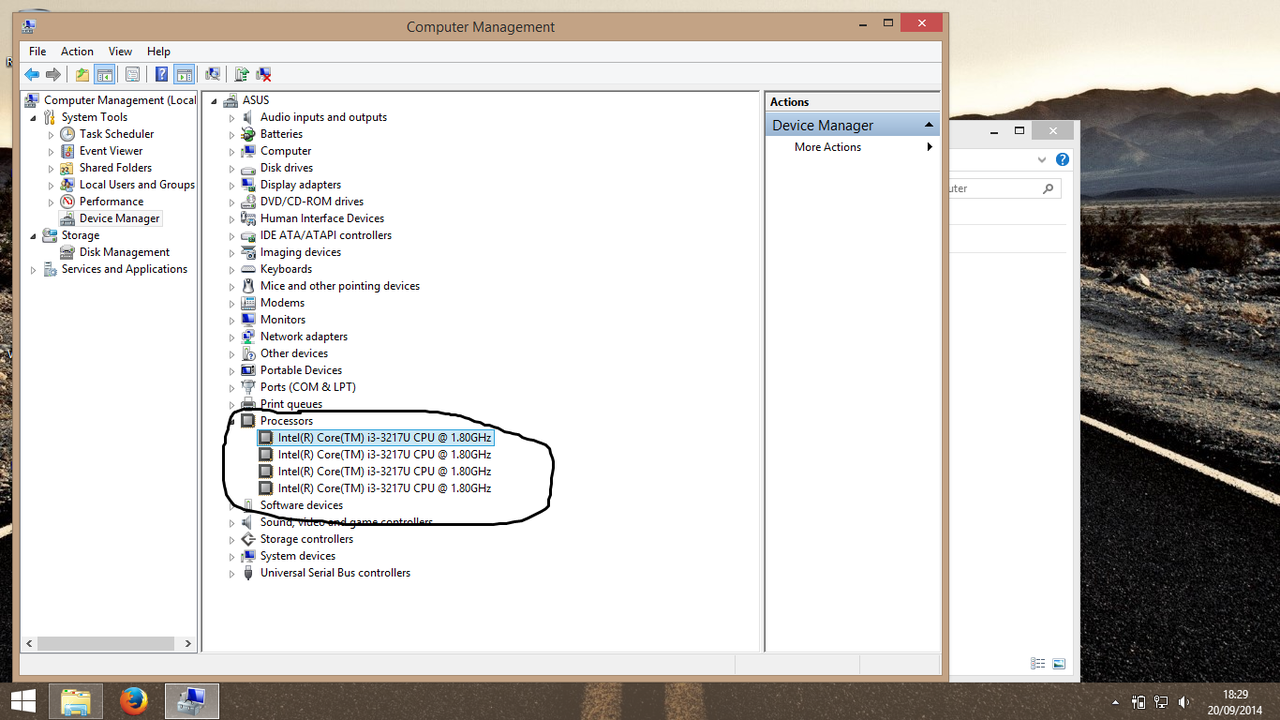Image resolution: width=1280 pixels, height=720 pixels.
Task: Click blue help icon in background window
Action: pos(1062,160)
